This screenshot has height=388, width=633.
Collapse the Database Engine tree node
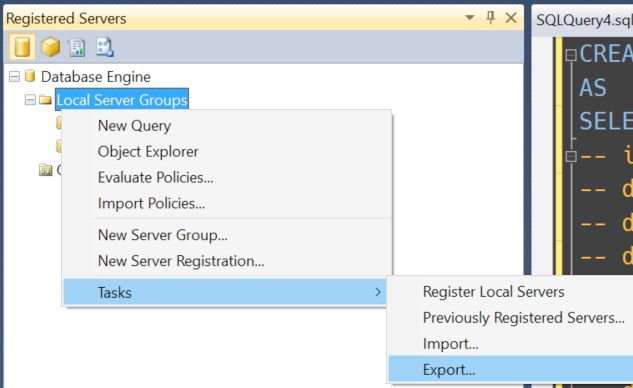pos(14,76)
